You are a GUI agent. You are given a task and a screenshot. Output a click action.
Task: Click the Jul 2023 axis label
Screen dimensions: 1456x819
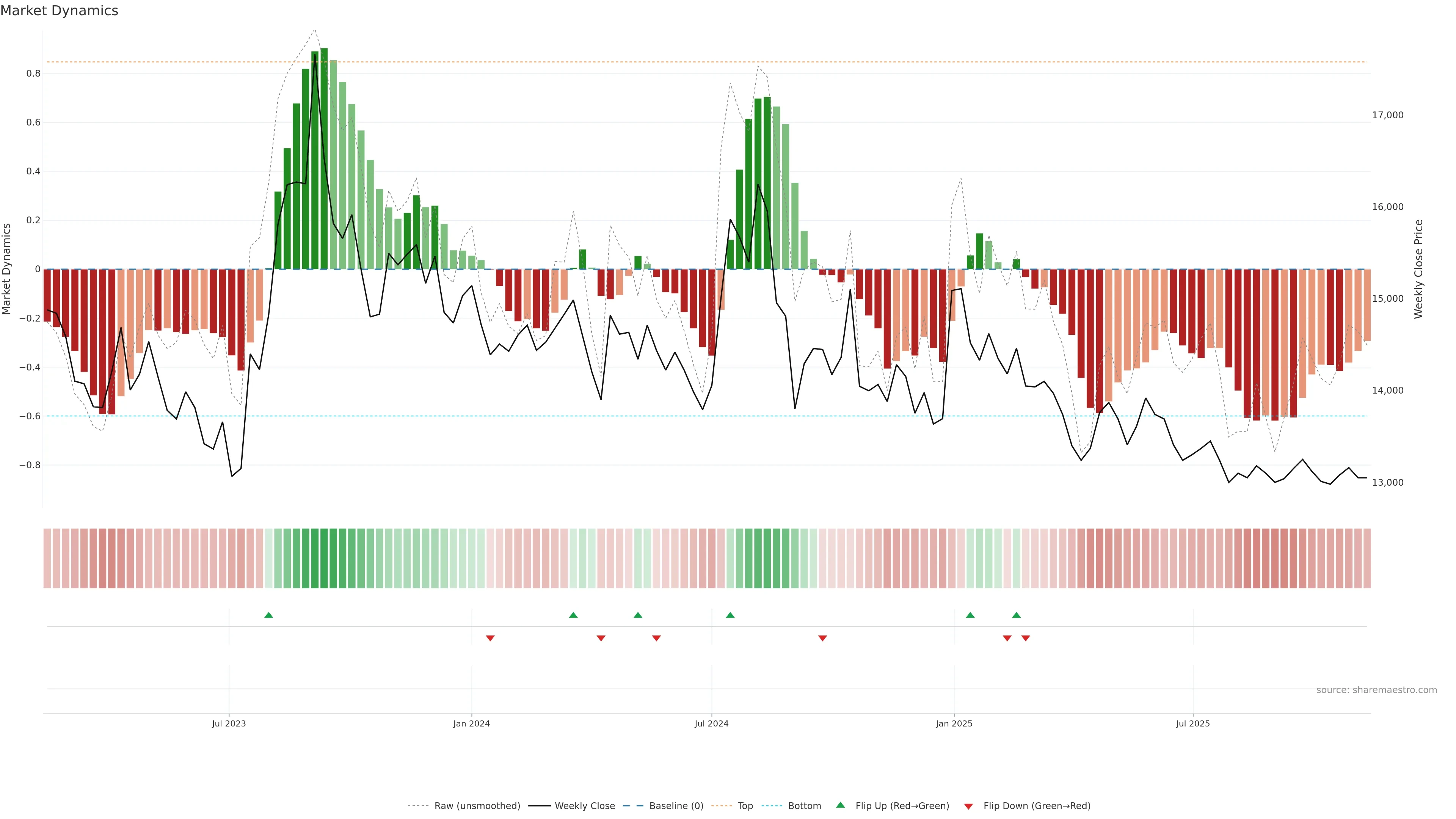228,723
